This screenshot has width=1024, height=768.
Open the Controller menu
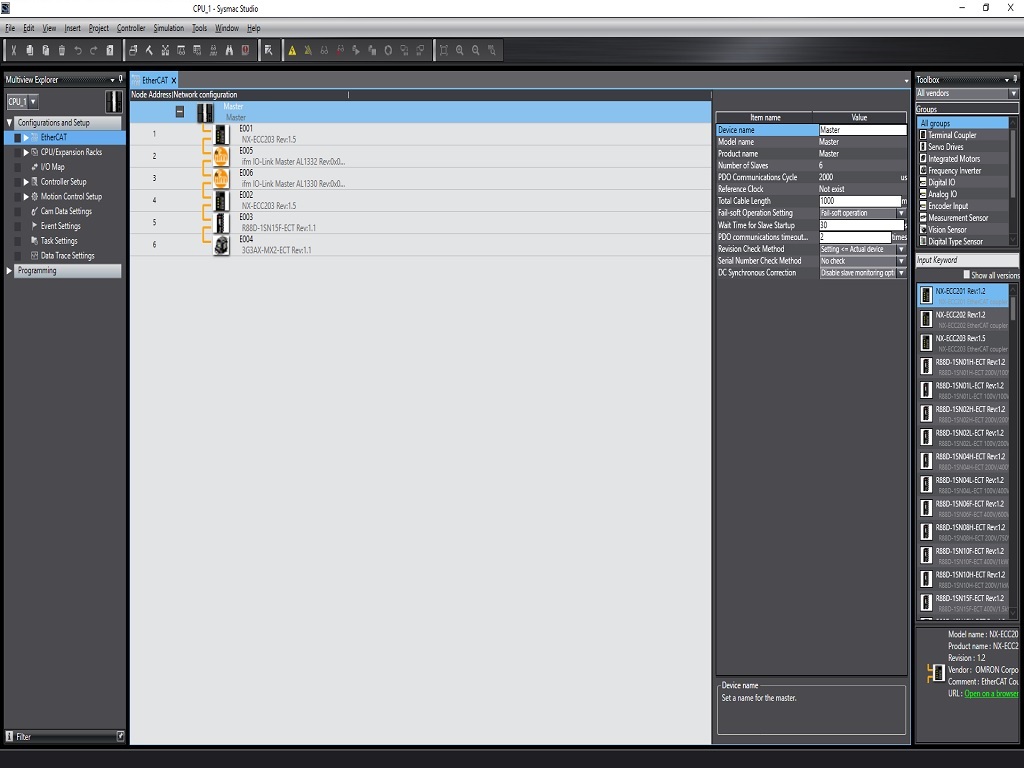click(131, 28)
